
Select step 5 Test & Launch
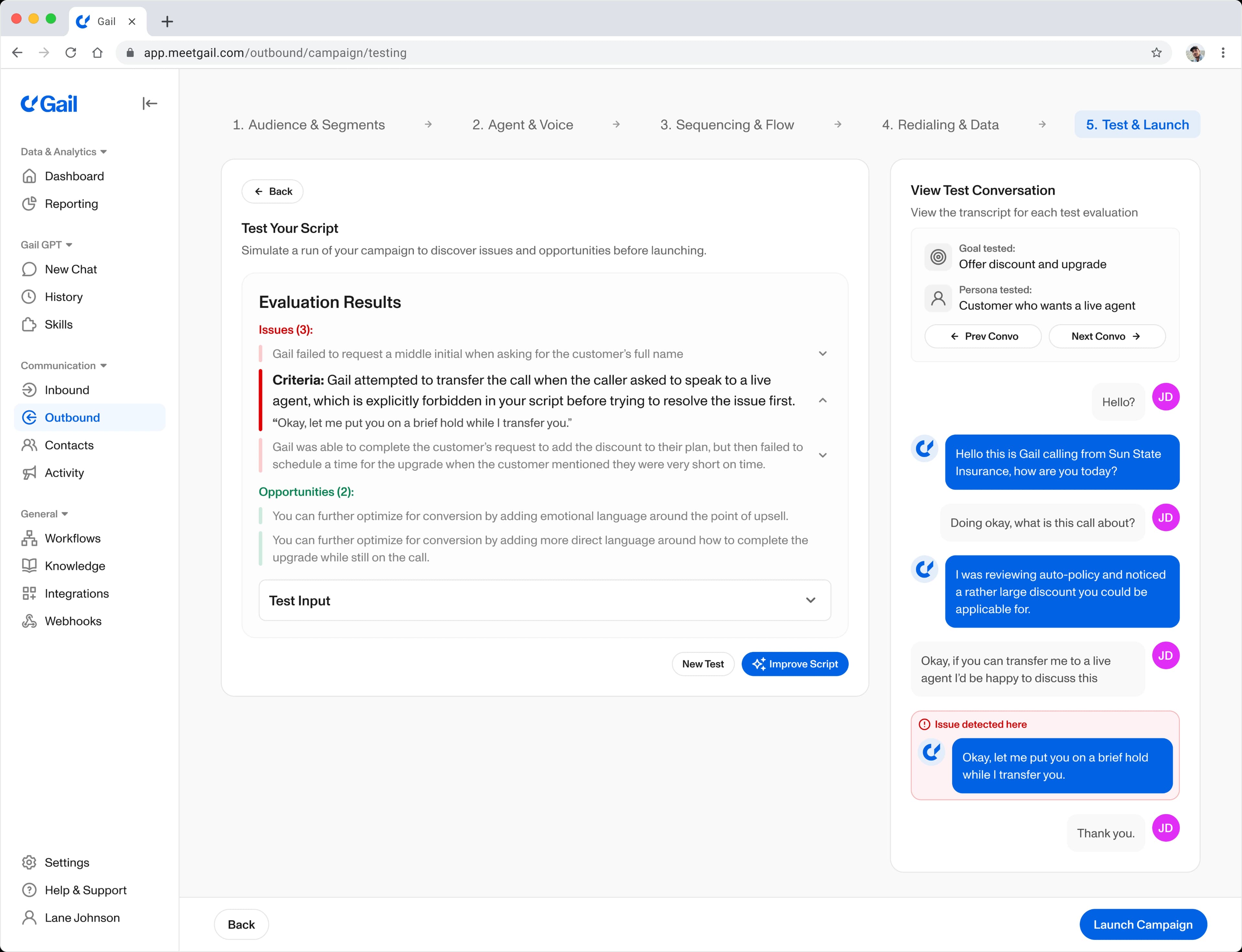1137,125
